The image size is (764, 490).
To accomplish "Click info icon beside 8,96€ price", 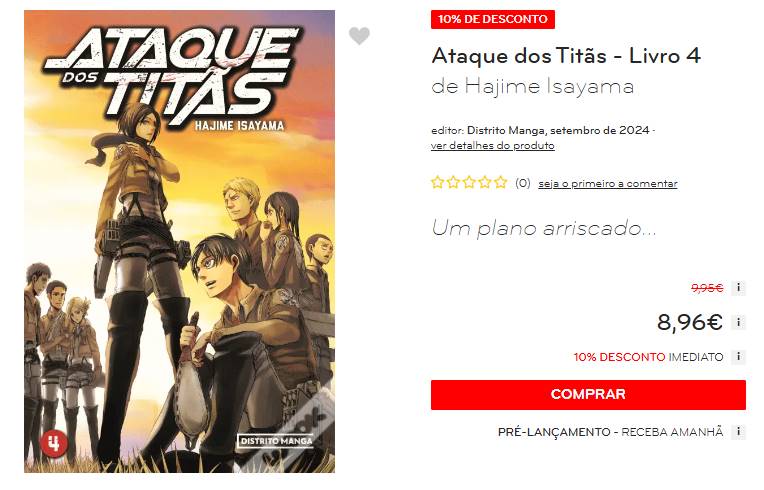I will coord(738,322).
